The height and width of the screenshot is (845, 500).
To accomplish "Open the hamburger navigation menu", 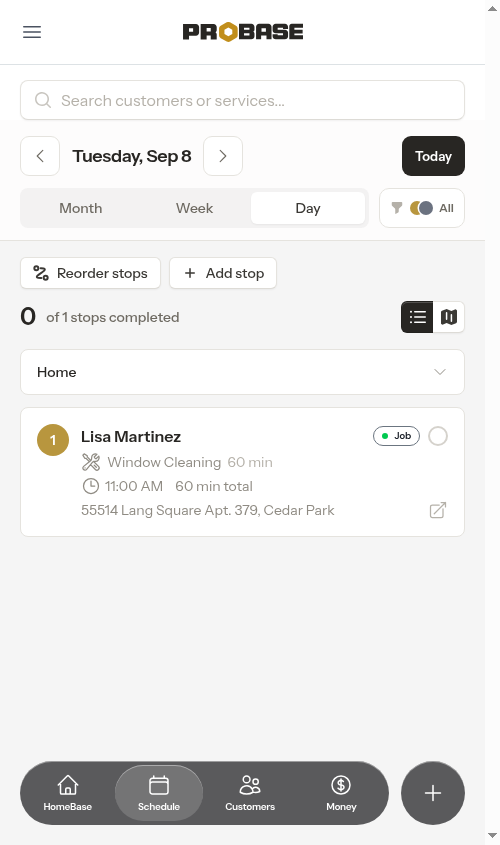I will coord(32,32).
